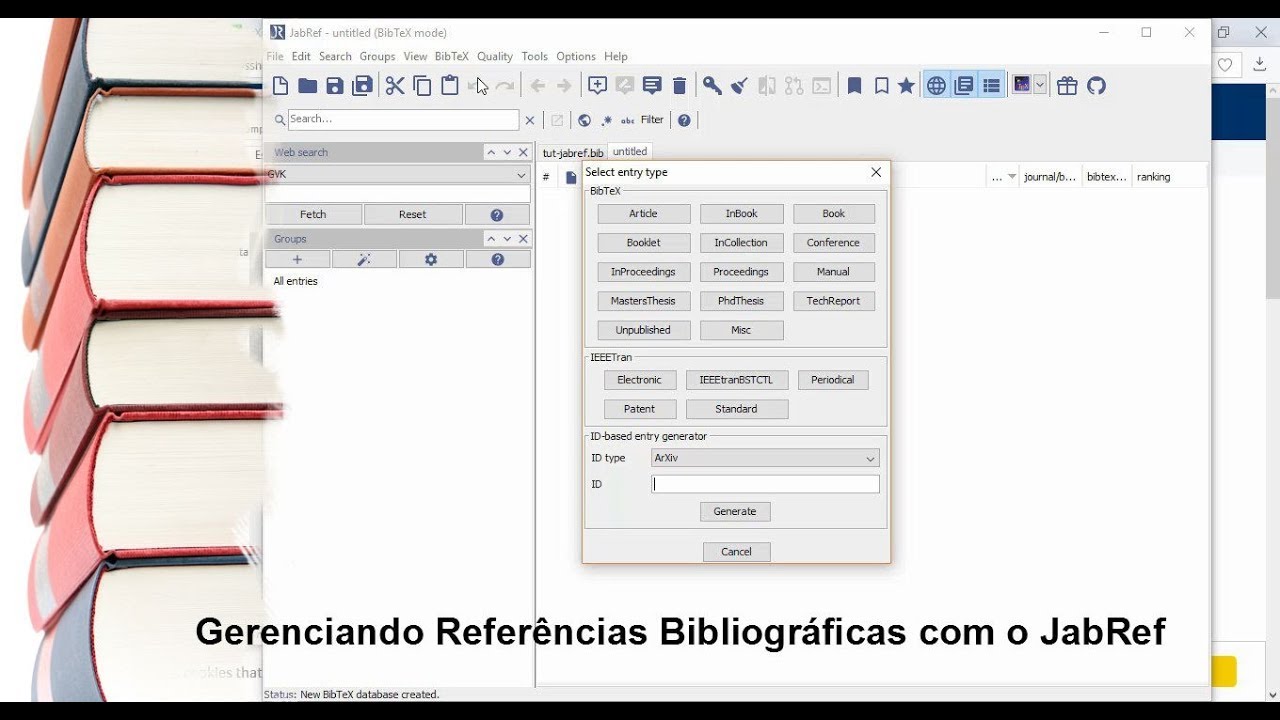Click the Groups magic wand auto-group button

click(364, 259)
